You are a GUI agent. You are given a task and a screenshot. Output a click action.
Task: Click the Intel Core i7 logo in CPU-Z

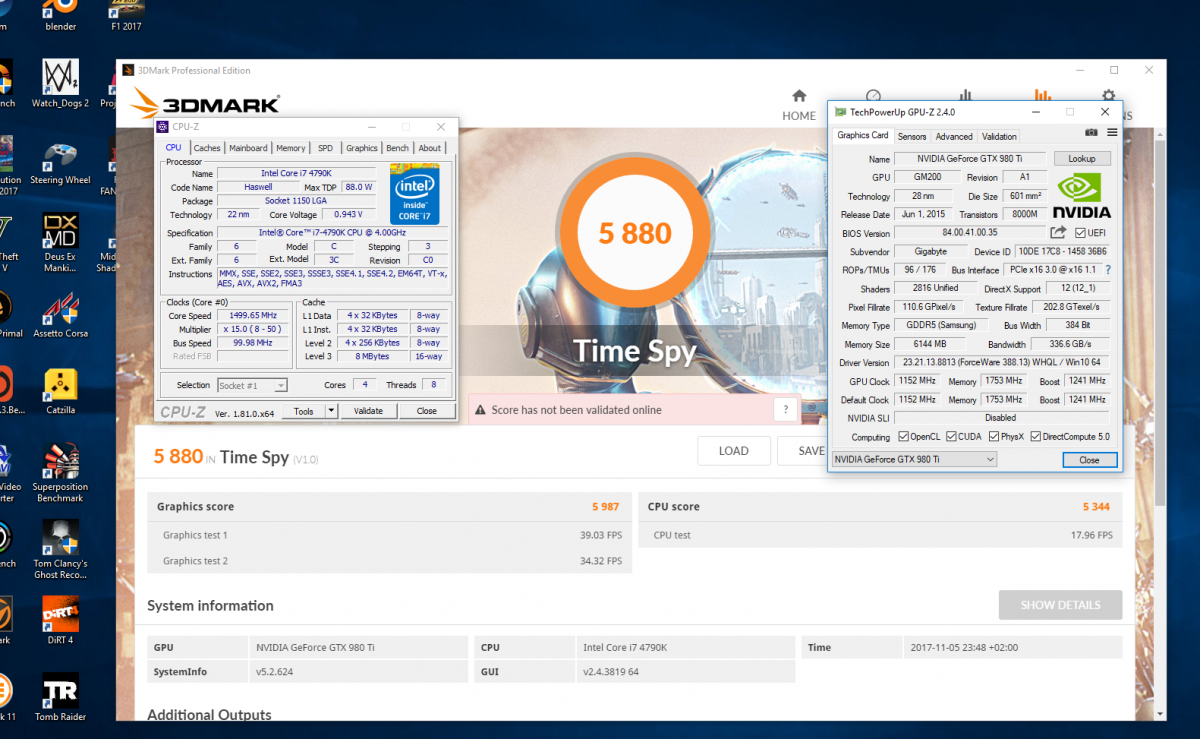415,192
